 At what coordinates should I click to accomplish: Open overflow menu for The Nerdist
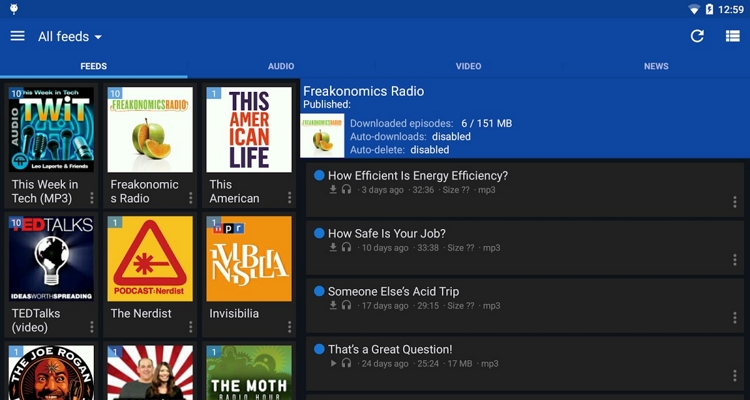click(x=190, y=327)
